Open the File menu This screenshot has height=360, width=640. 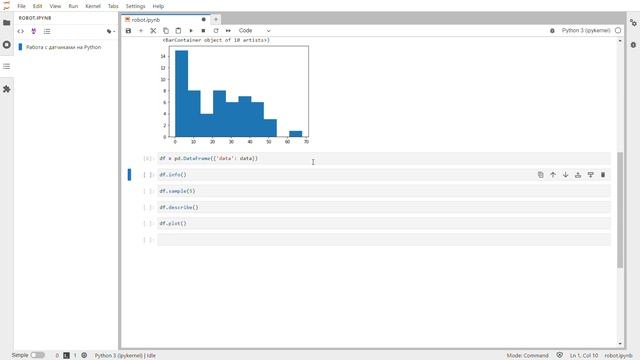(21, 6)
